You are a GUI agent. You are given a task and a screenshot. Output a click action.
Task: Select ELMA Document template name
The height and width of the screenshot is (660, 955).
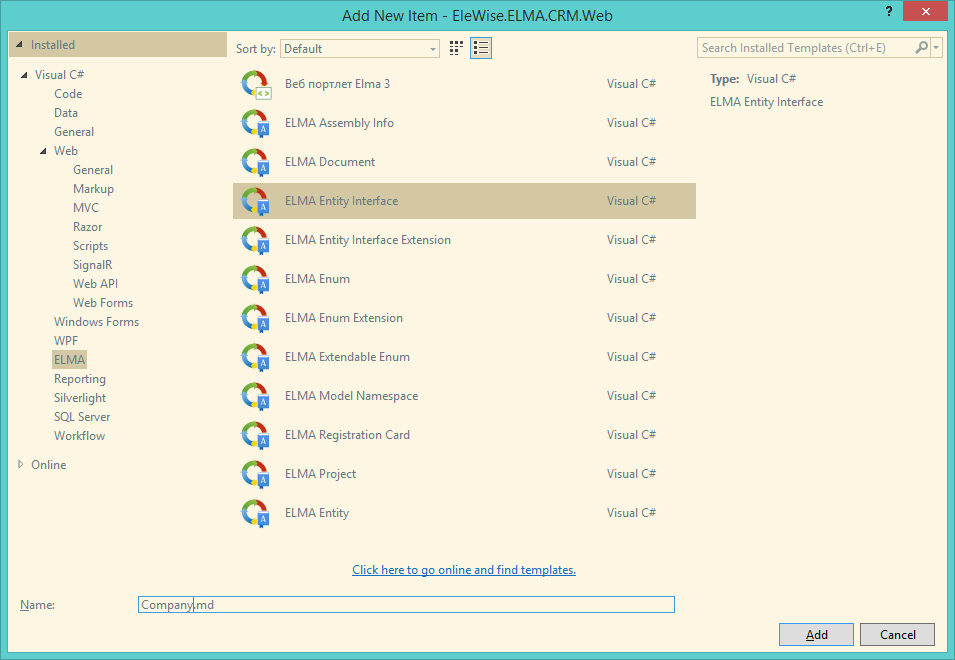click(x=329, y=162)
